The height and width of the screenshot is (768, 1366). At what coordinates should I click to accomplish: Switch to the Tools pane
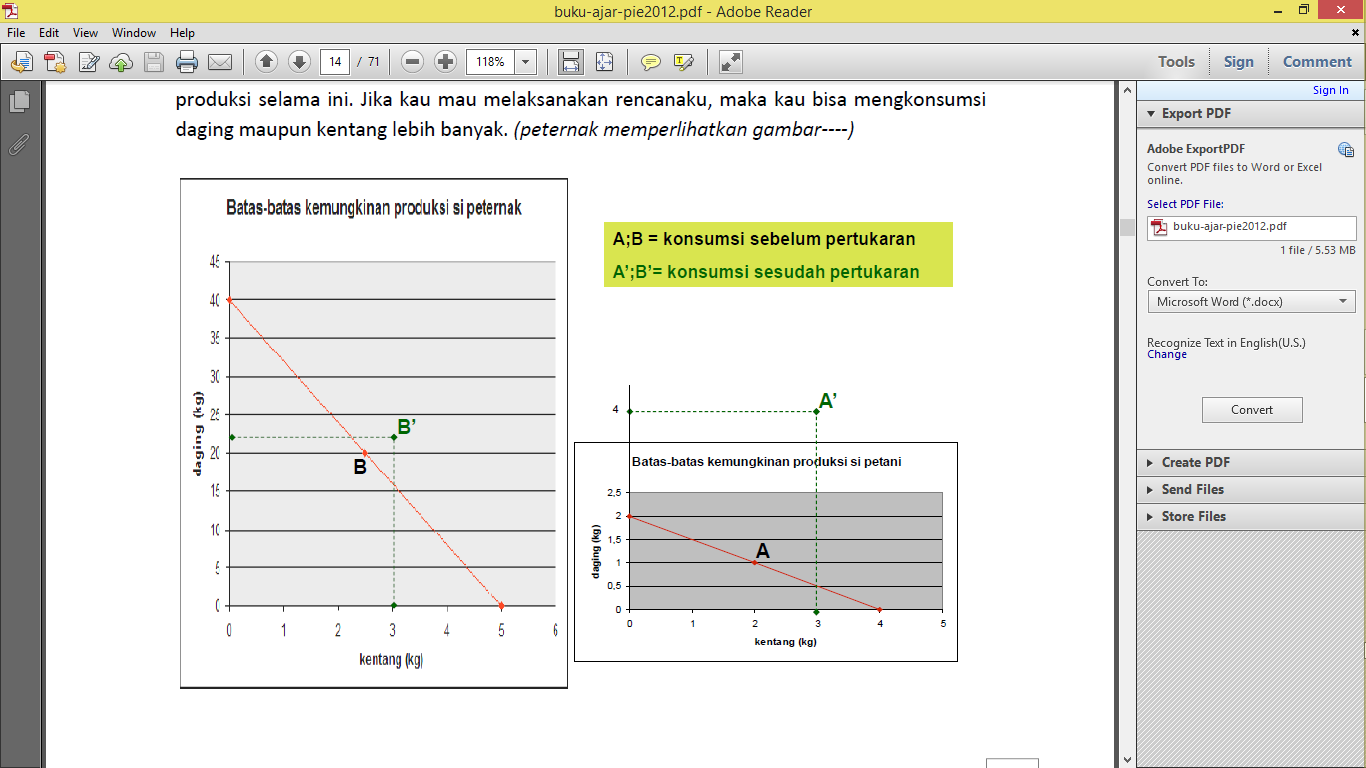tap(1176, 62)
